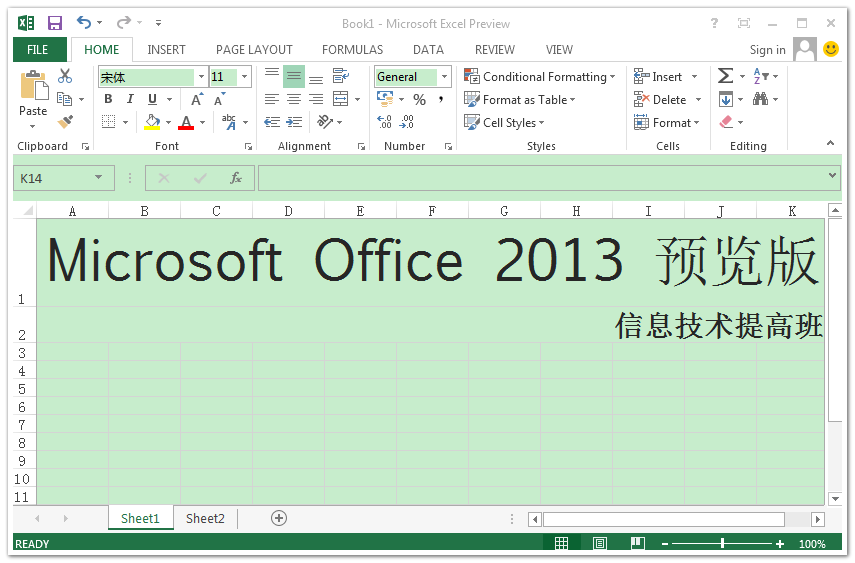The image size is (855, 563).
Task: Increase font size with the larger A icon
Action: (x=197, y=99)
